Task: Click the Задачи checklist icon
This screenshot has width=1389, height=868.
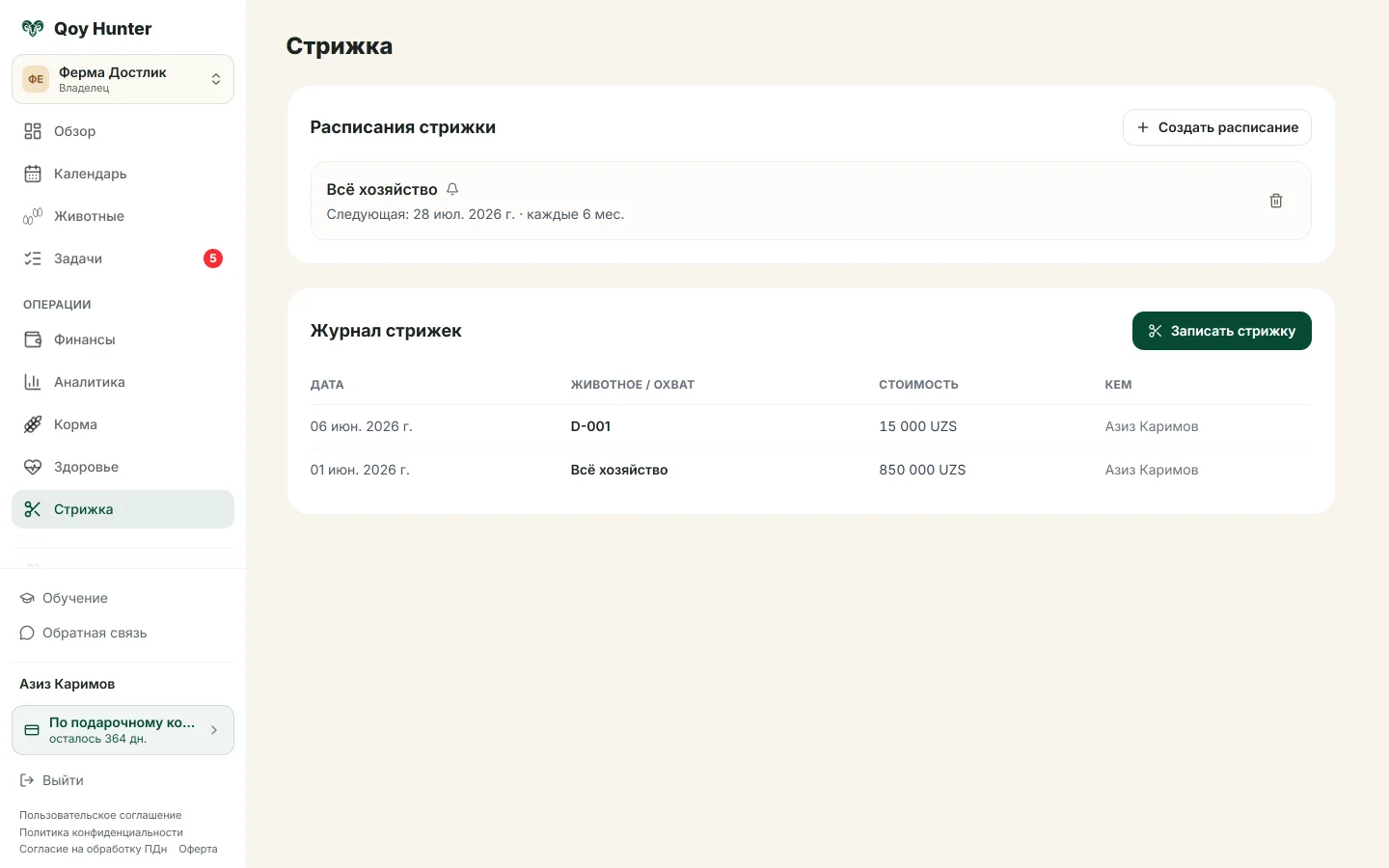Action: 33,258
